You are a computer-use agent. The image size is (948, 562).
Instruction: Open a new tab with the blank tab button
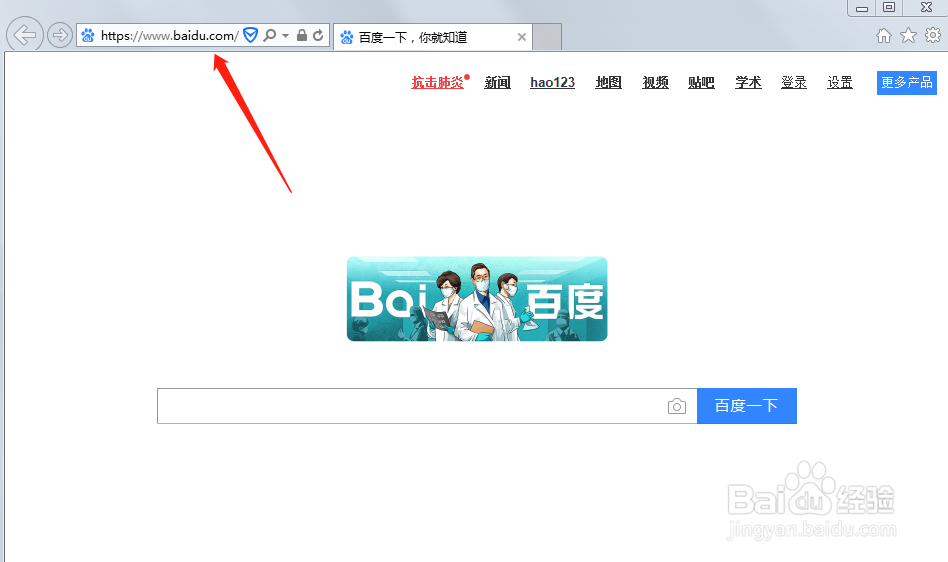click(x=548, y=37)
